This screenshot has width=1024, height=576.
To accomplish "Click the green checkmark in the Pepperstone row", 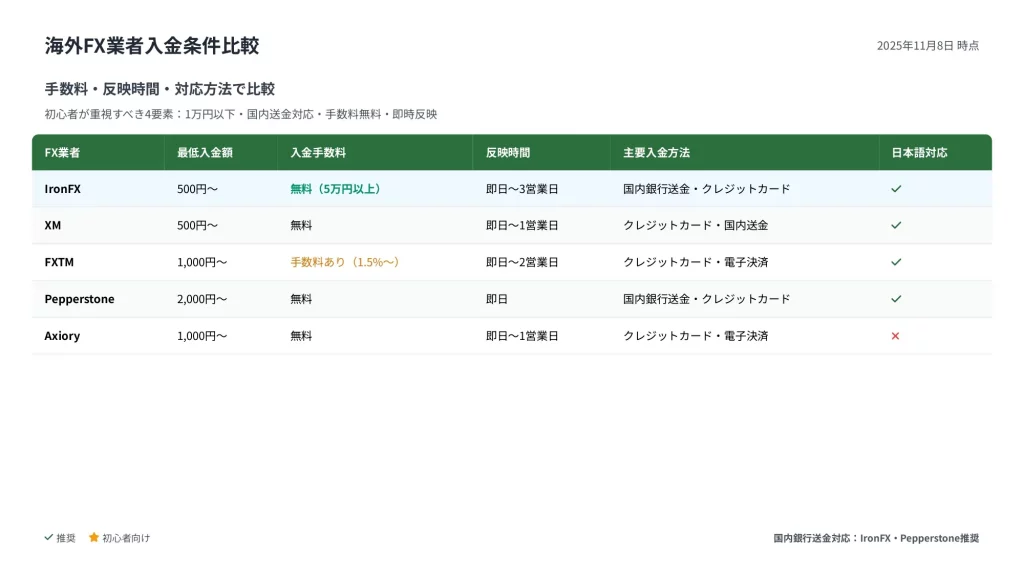I will (x=896, y=299).
